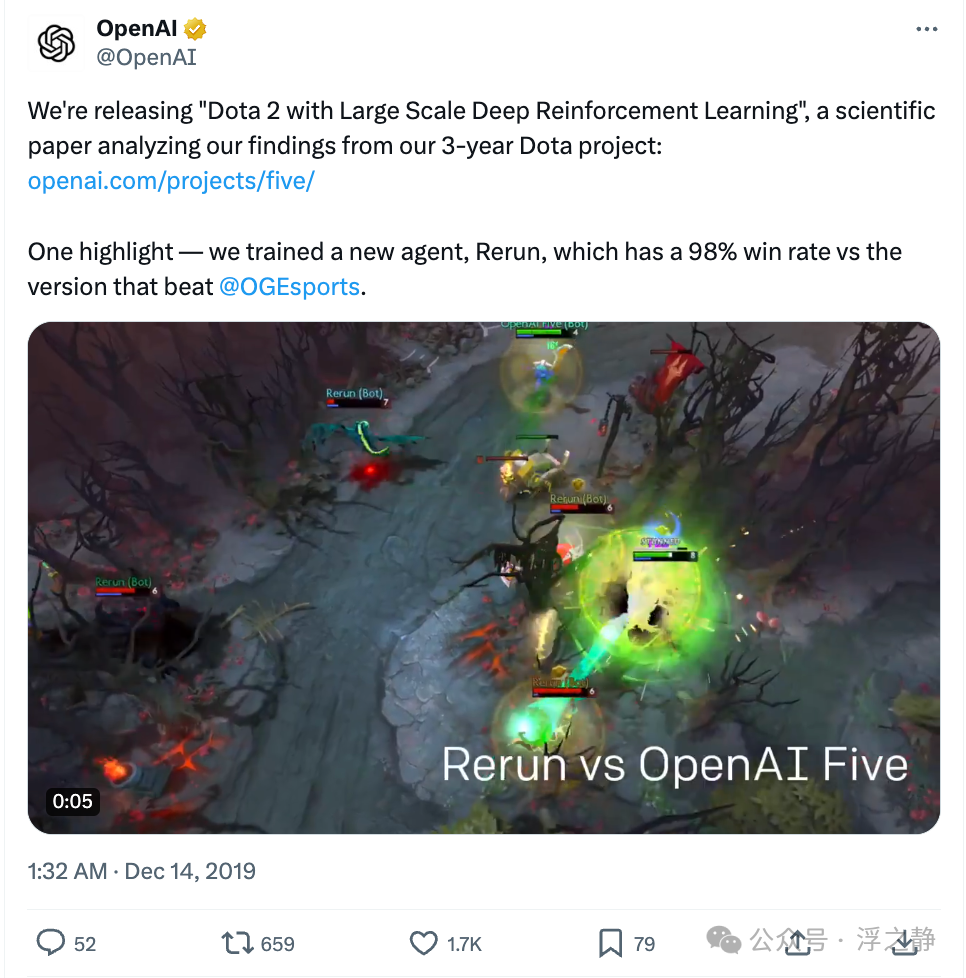Click the 659 reposts count
The image size is (966, 978).
pyautogui.click(x=278, y=944)
